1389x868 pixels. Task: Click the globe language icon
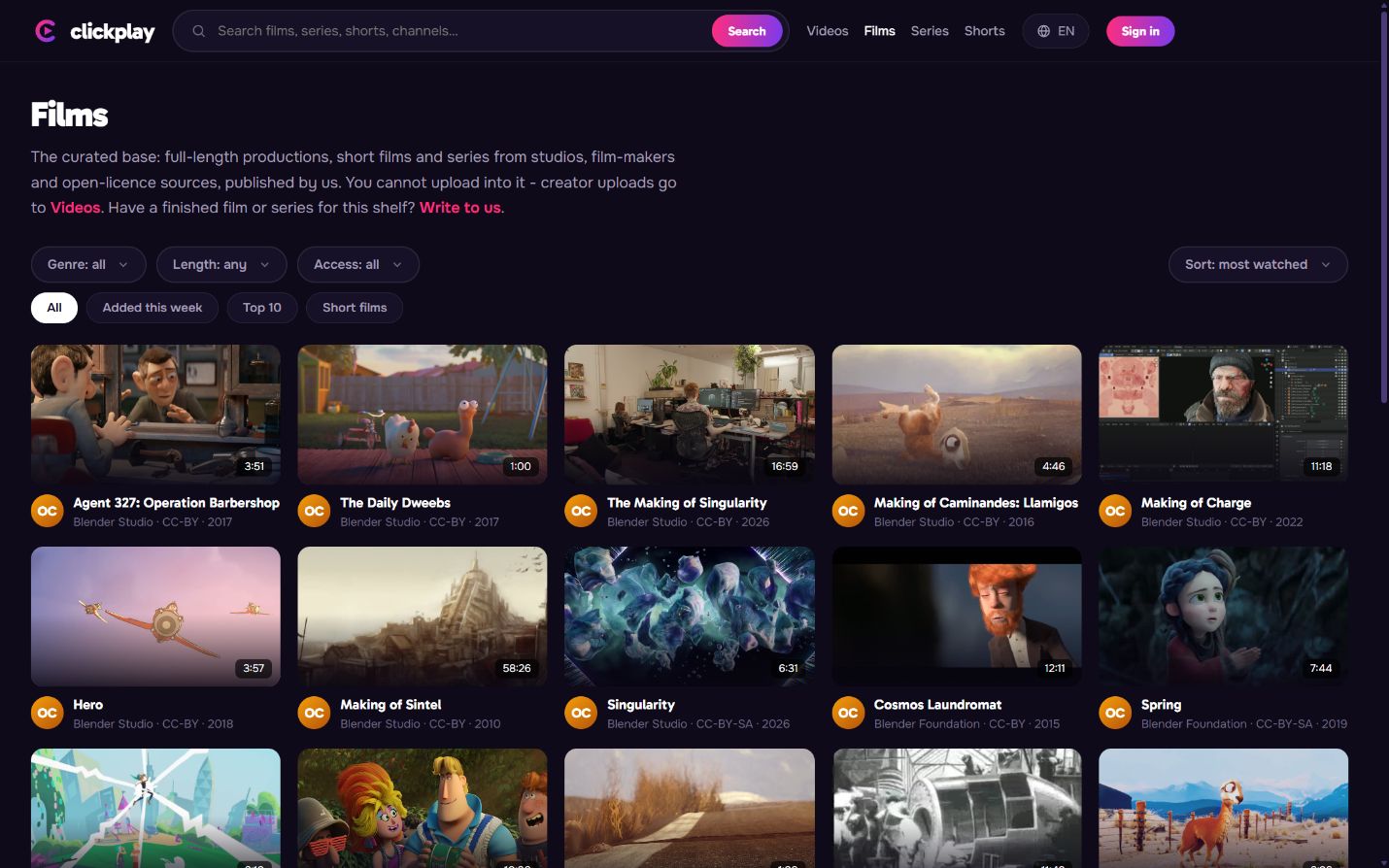pos(1043,31)
